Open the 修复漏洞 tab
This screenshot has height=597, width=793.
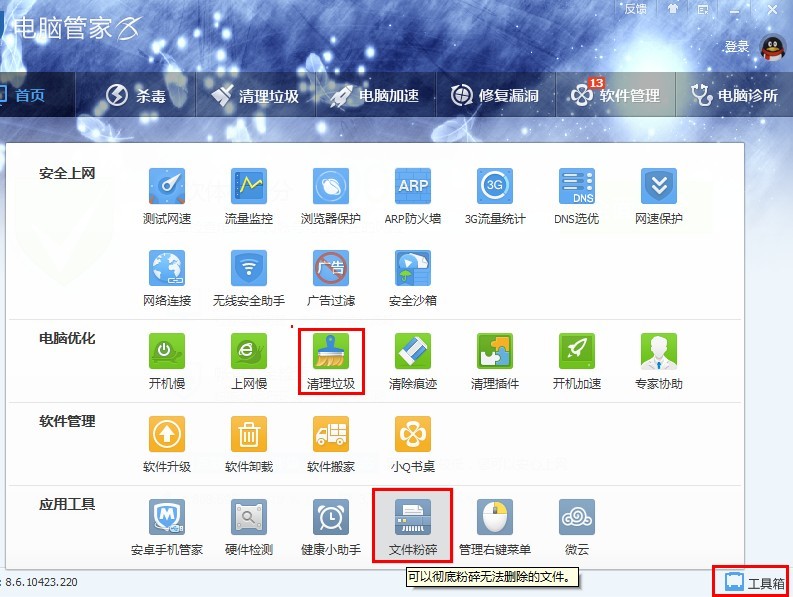(495, 95)
